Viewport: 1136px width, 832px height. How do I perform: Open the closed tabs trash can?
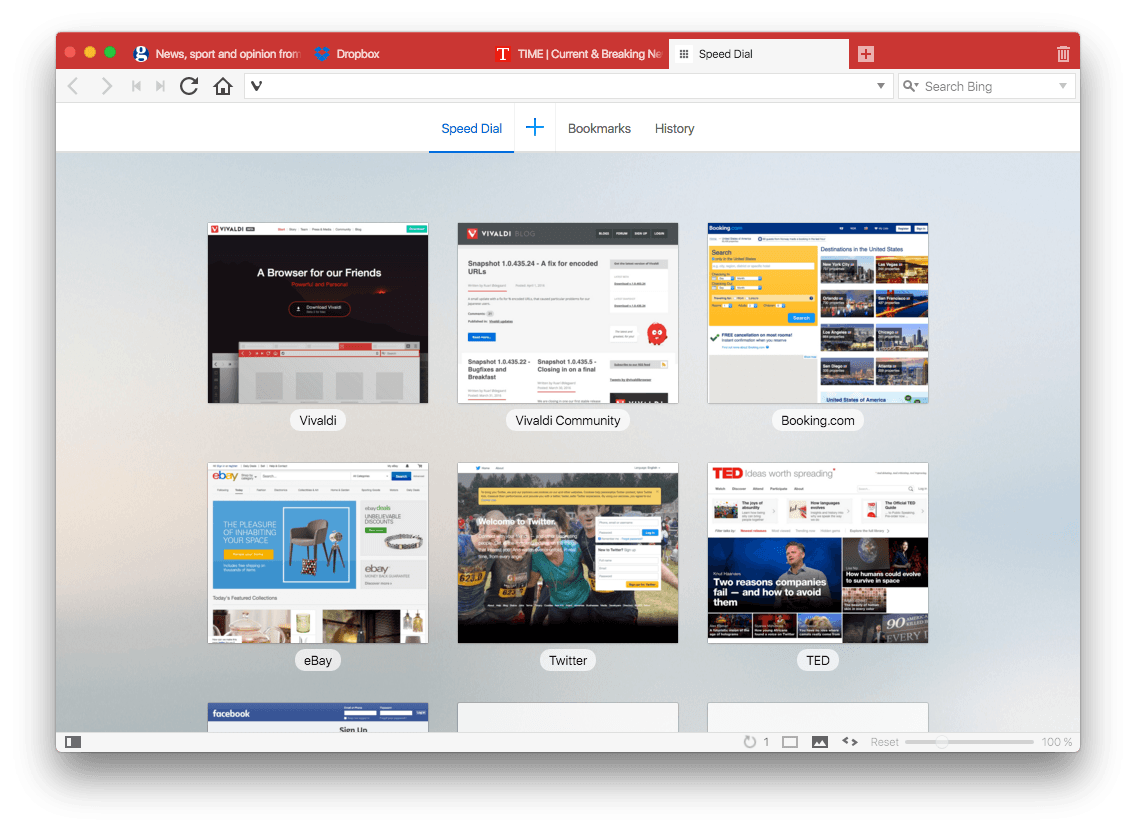[x=1063, y=54]
